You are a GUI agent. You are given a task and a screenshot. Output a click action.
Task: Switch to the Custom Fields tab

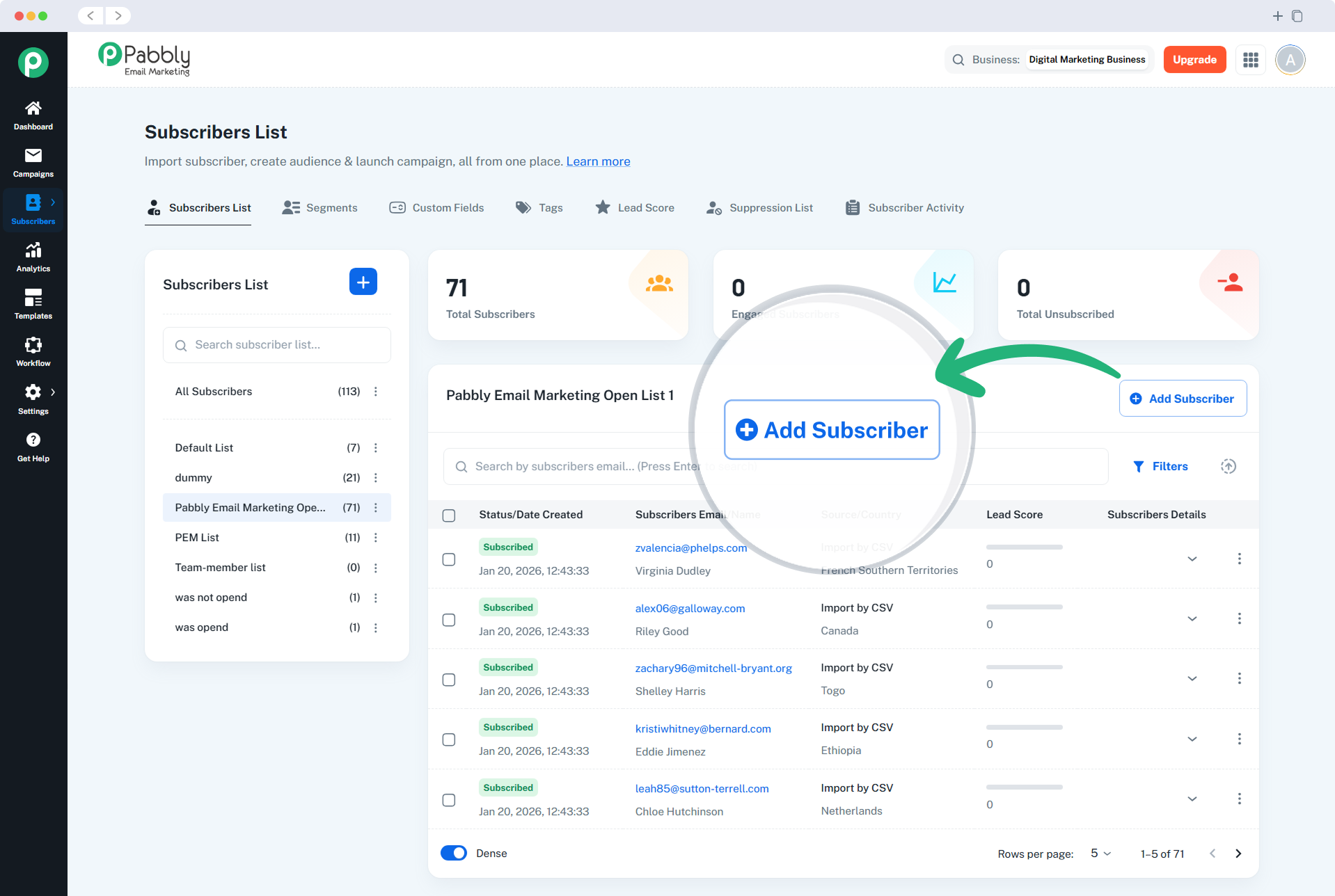437,208
